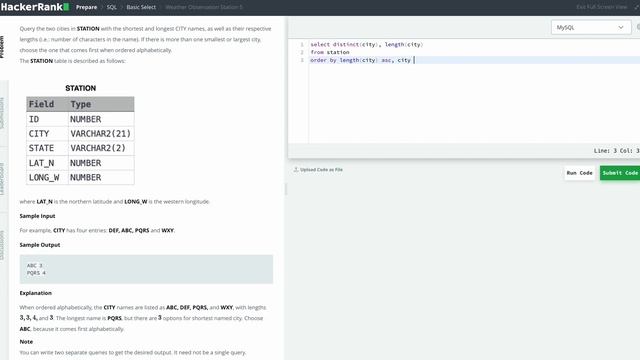Submit the code with Submit Code
The image size is (640, 360).
click(x=620, y=173)
